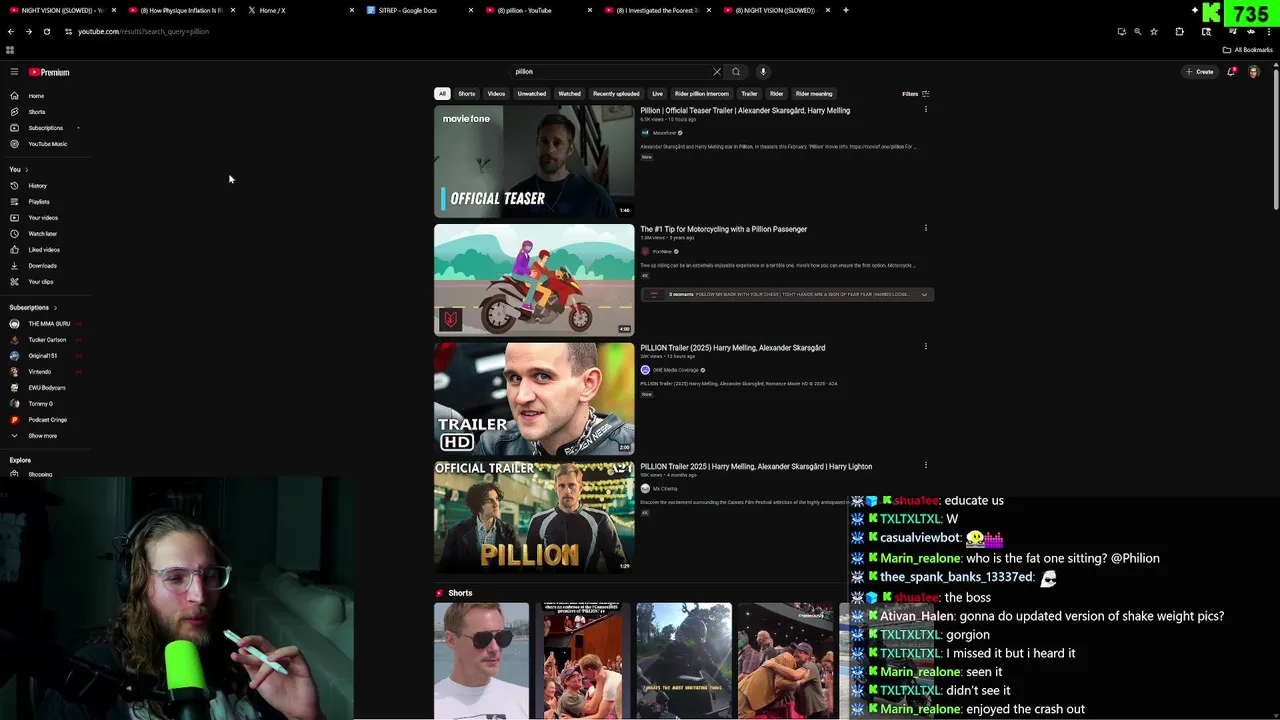Expand the You section

19,170
